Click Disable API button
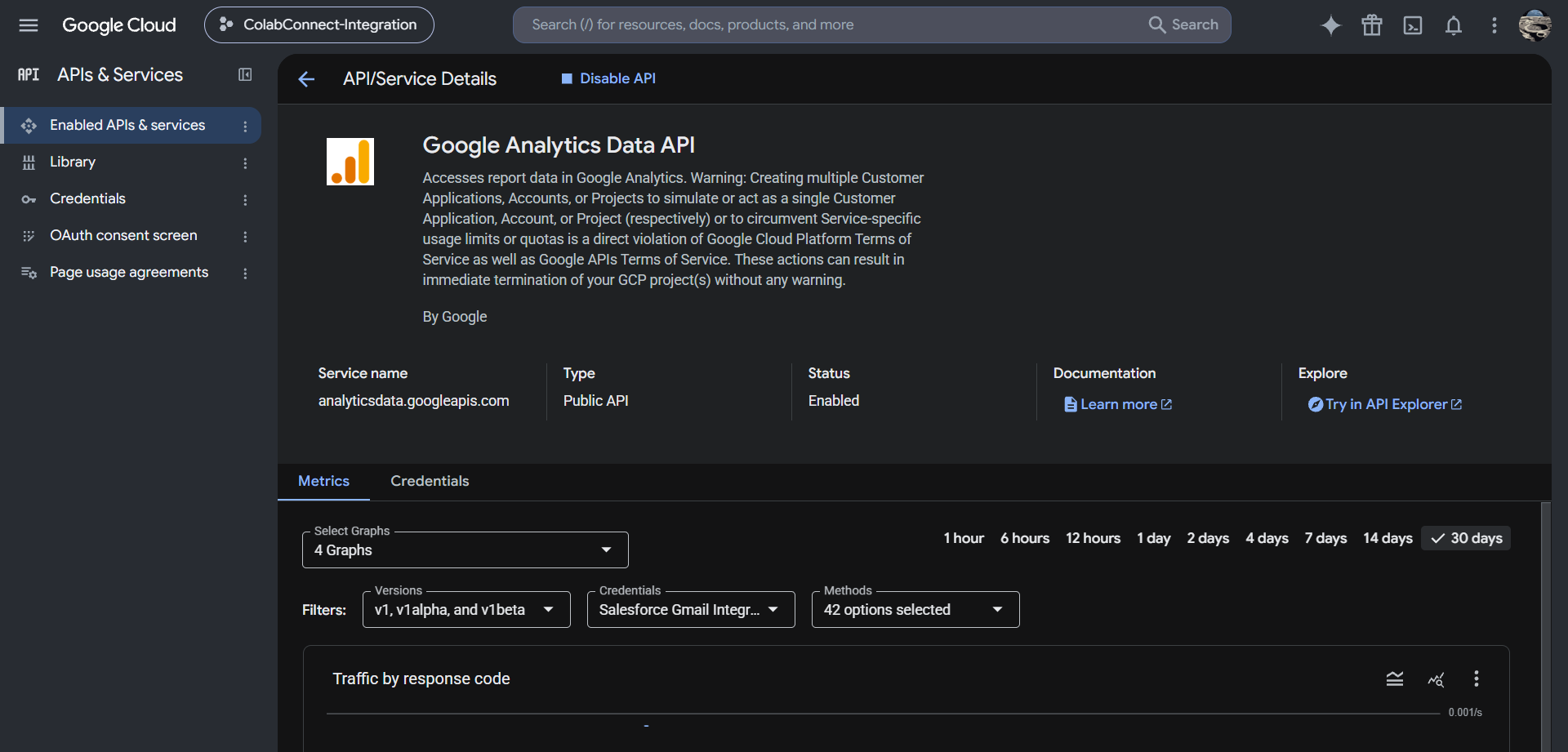 coord(608,78)
